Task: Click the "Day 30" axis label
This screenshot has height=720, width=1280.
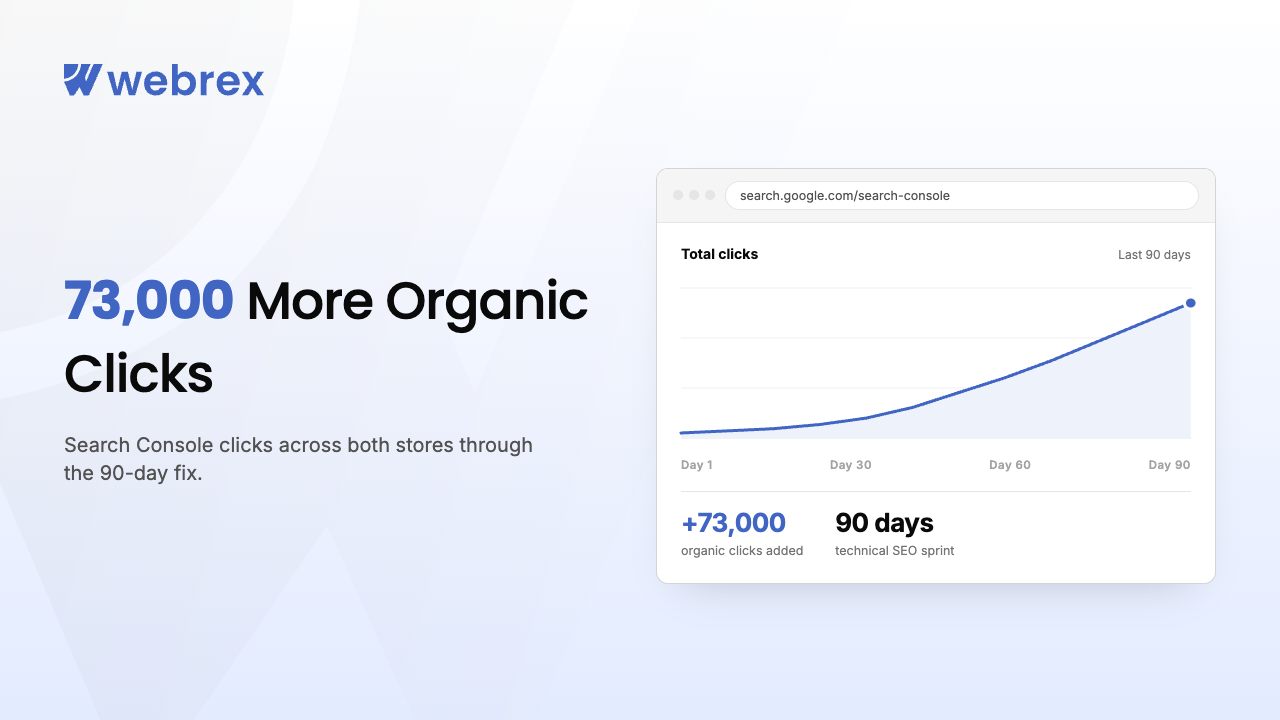Action: point(851,465)
